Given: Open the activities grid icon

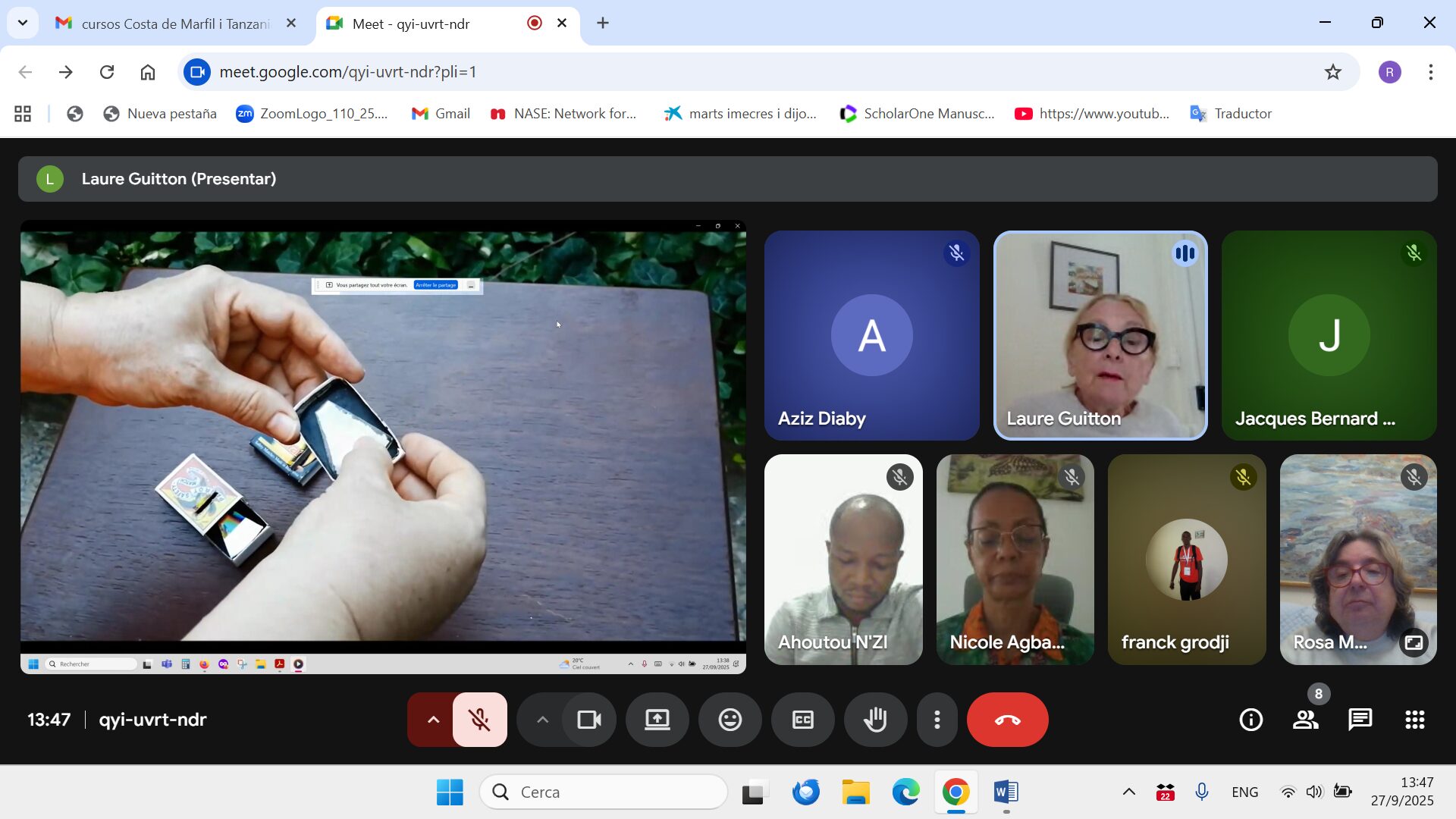Looking at the screenshot, I should pos(1414,720).
